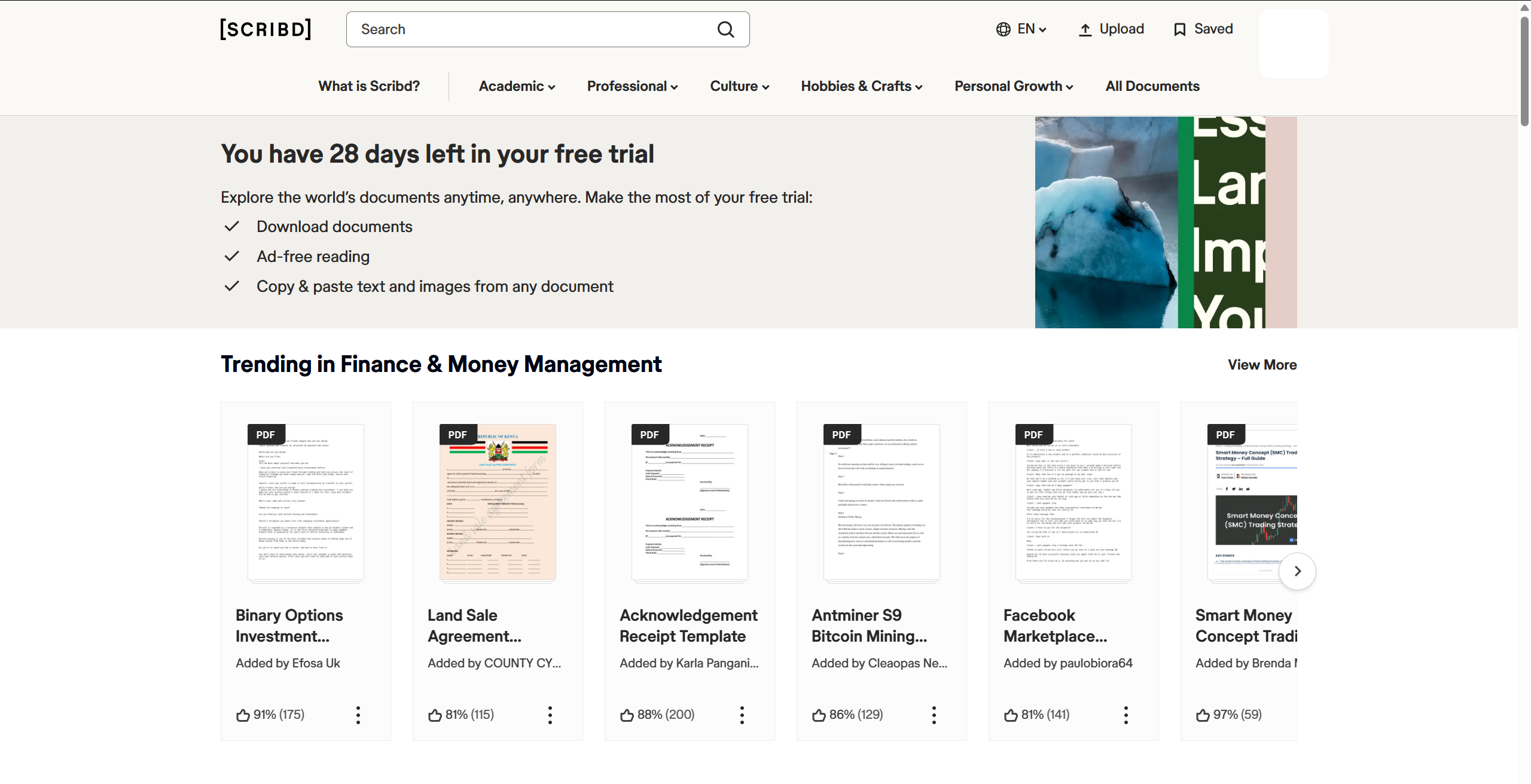Screen dimensions: 1531x784
Task: Click thumbs-up rating on Land Sale Agreement
Action: pyautogui.click(x=435, y=715)
